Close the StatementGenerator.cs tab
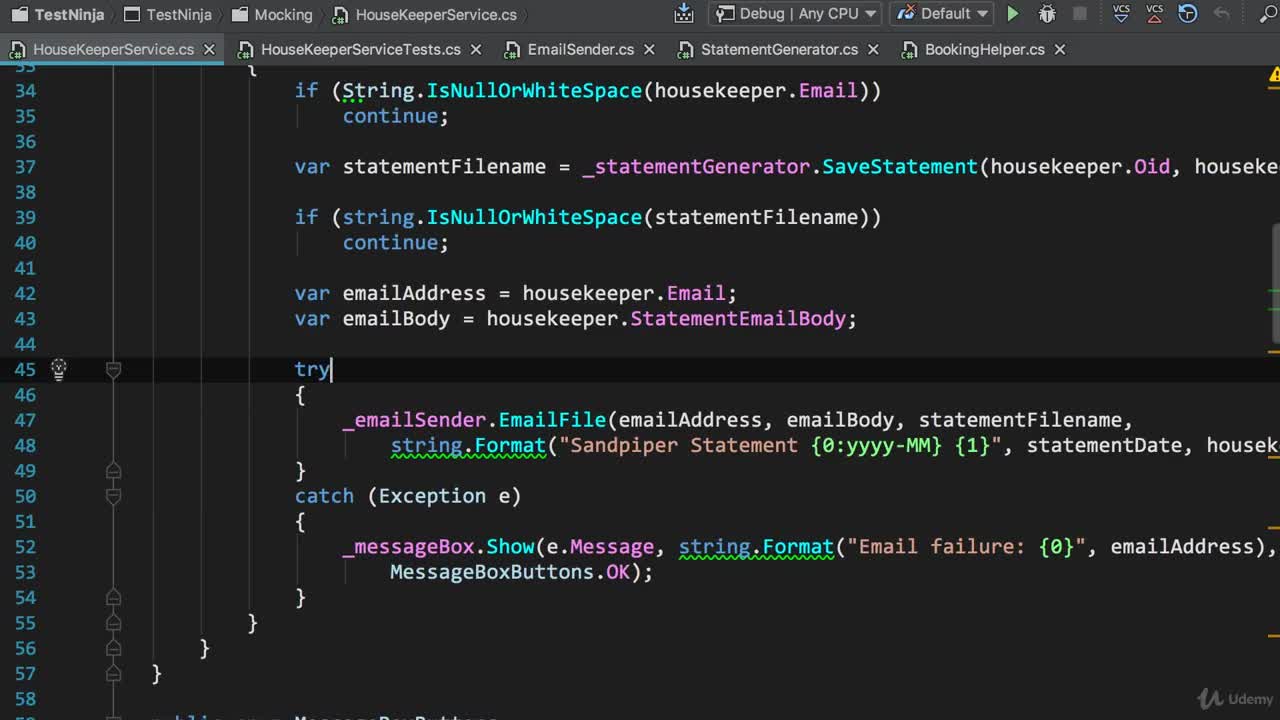The image size is (1280, 720). click(x=872, y=49)
